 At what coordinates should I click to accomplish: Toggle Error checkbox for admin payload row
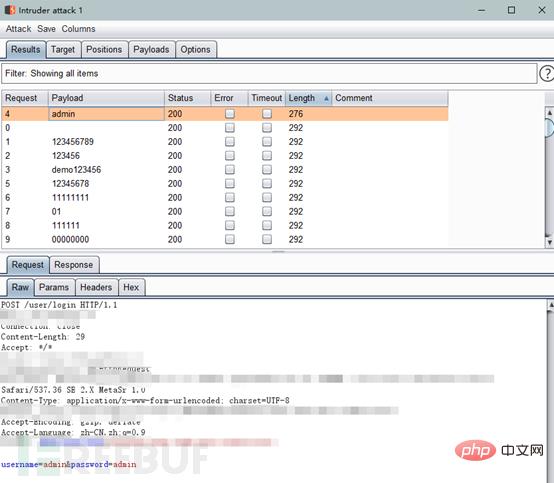tap(230, 114)
